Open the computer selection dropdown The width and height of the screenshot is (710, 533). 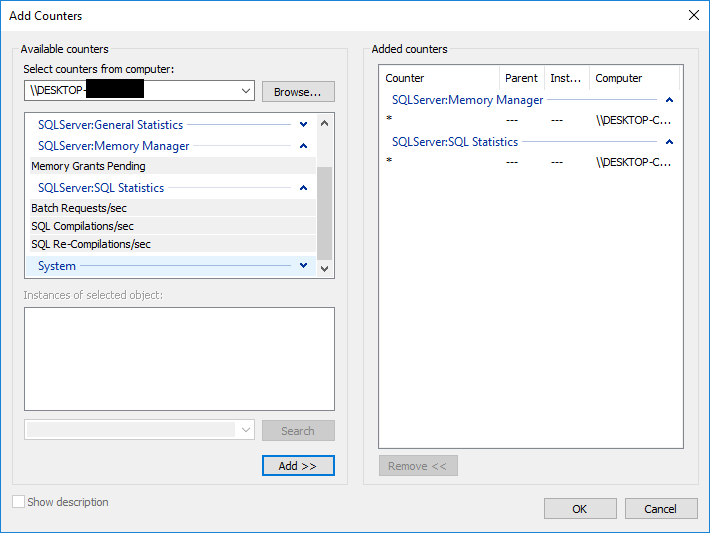[x=246, y=92]
